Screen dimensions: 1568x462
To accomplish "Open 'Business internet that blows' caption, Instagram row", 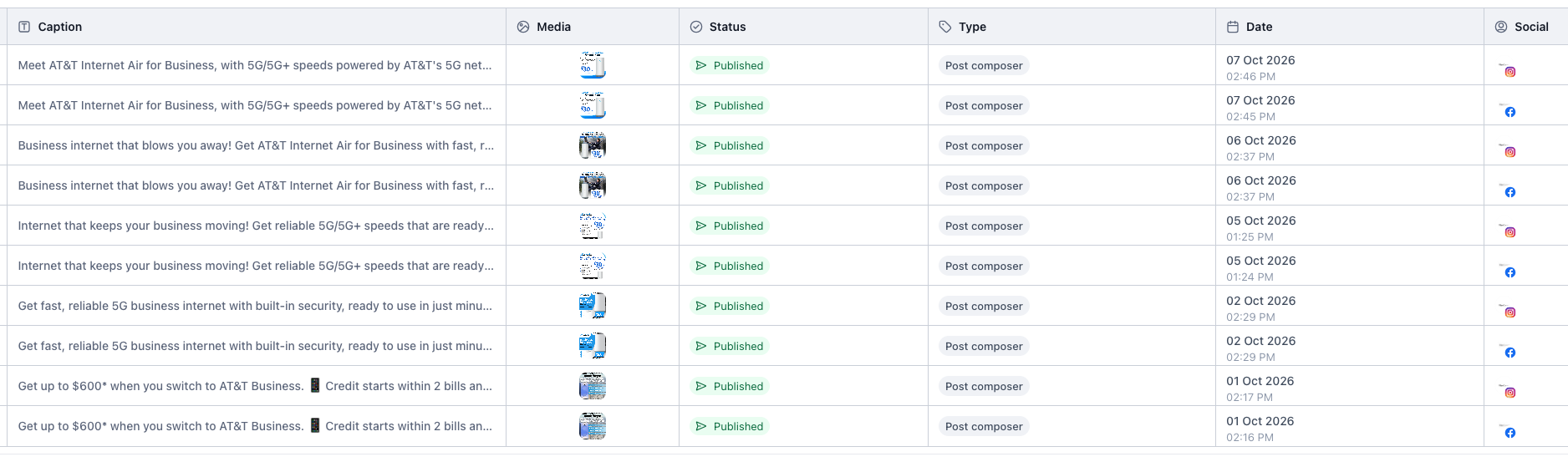I will click(256, 145).
